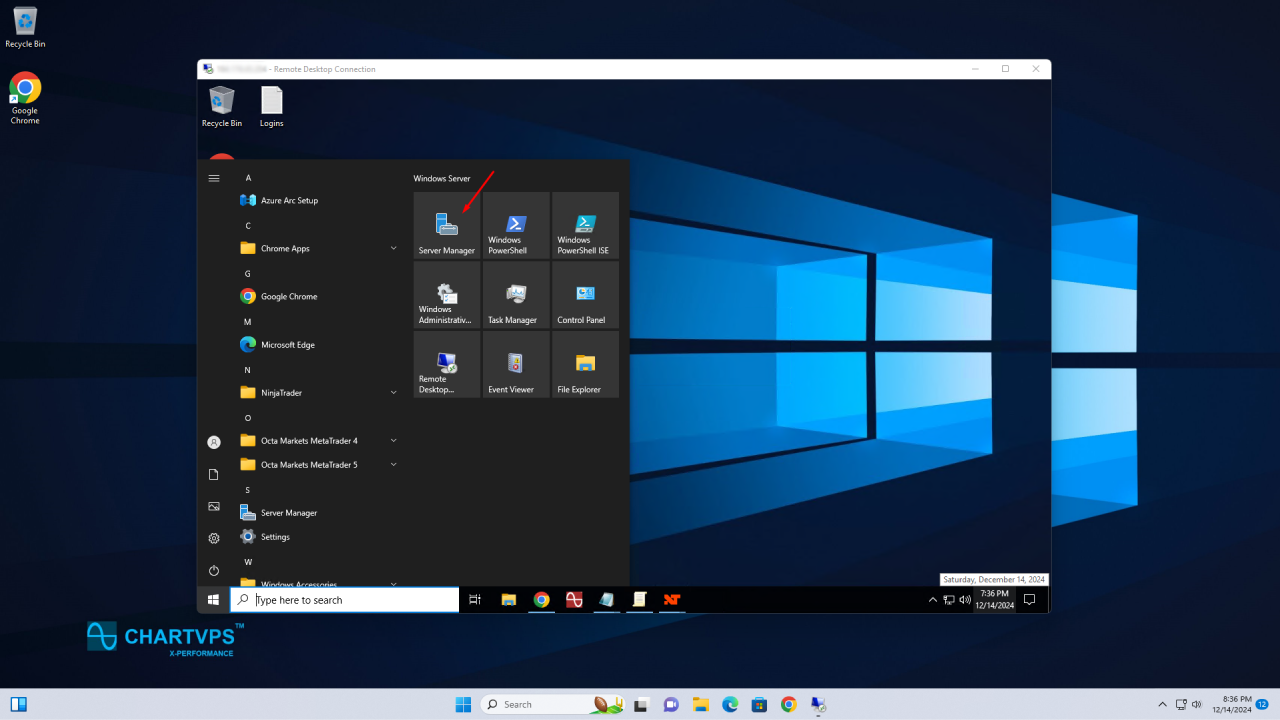This screenshot has width=1280, height=720.
Task: Click the remote volume icon
Action: click(x=965, y=600)
